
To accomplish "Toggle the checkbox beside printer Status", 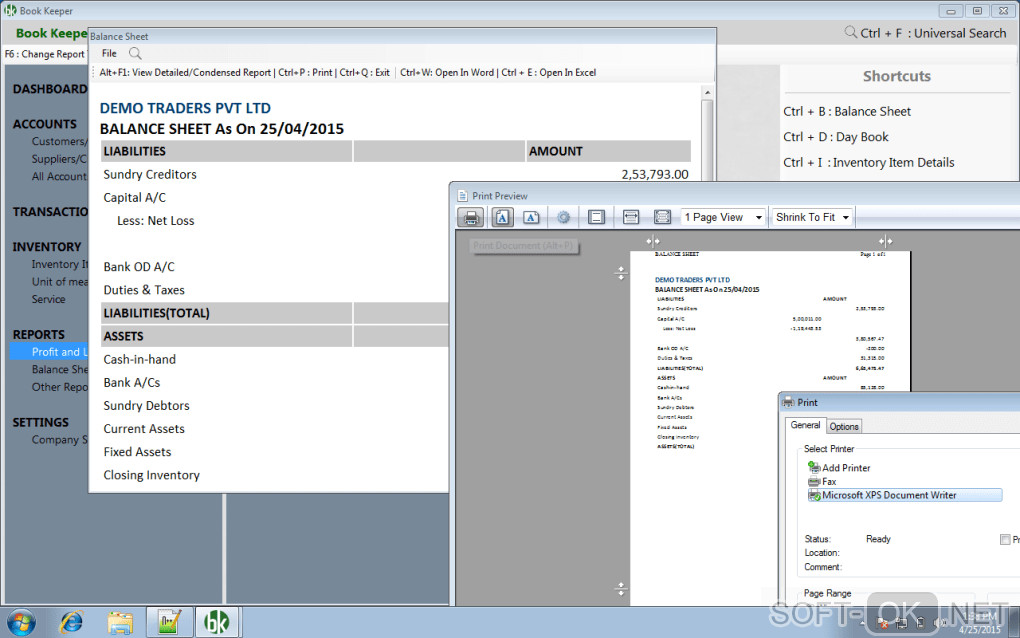I will [x=1005, y=540].
